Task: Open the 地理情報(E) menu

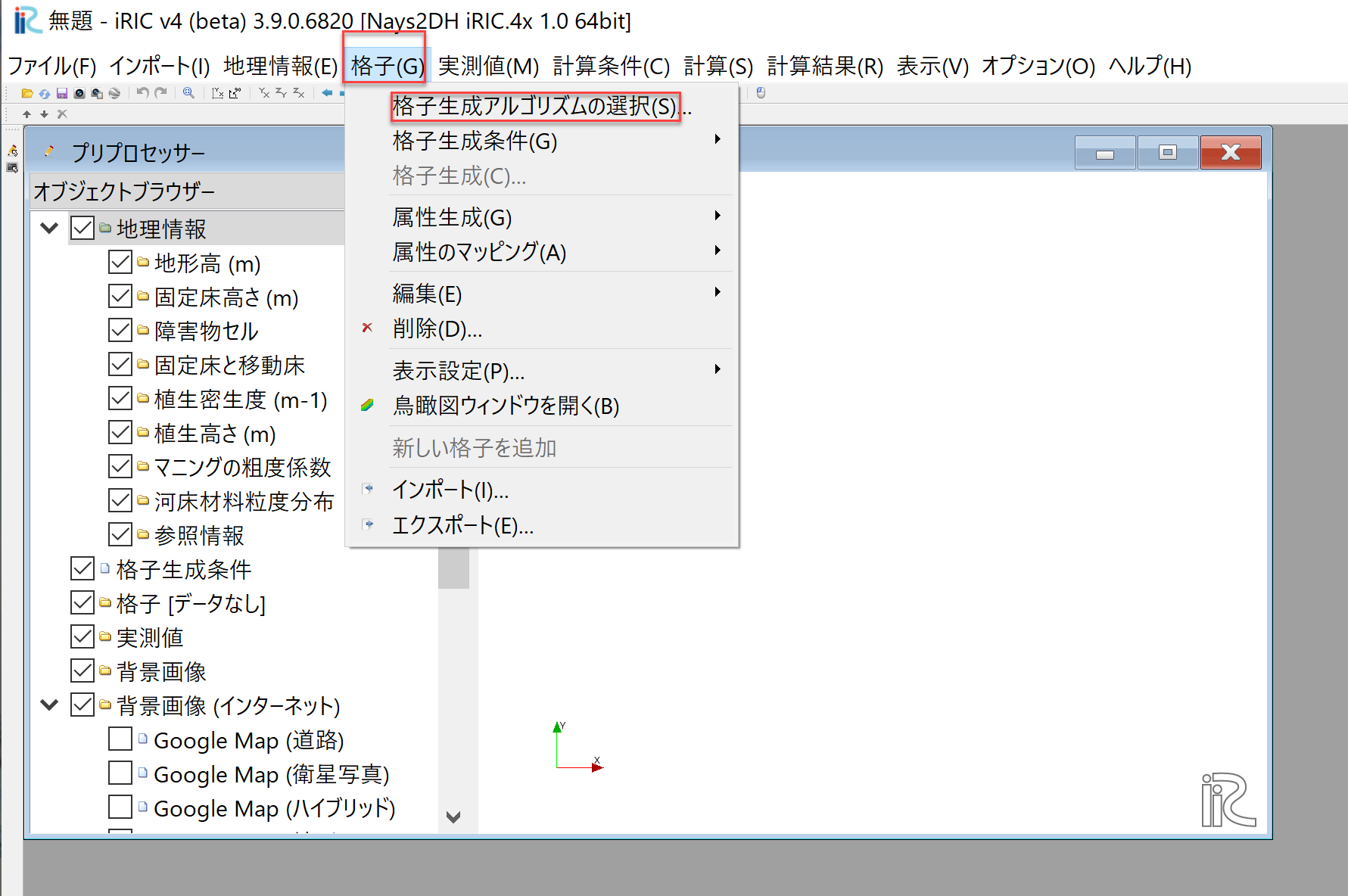Action: pyautogui.click(x=280, y=67)
